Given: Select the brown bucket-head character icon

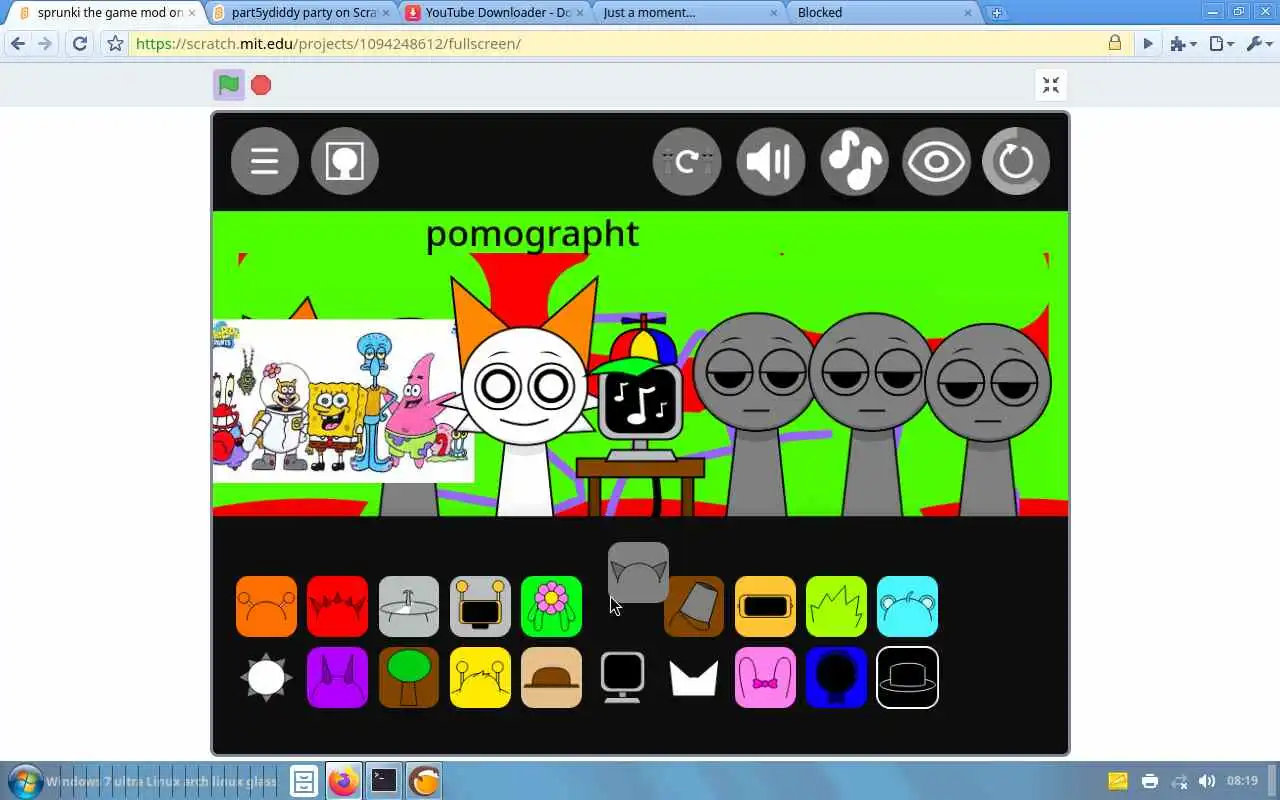Looking at the screenshot, I should (x=694, y=606).
